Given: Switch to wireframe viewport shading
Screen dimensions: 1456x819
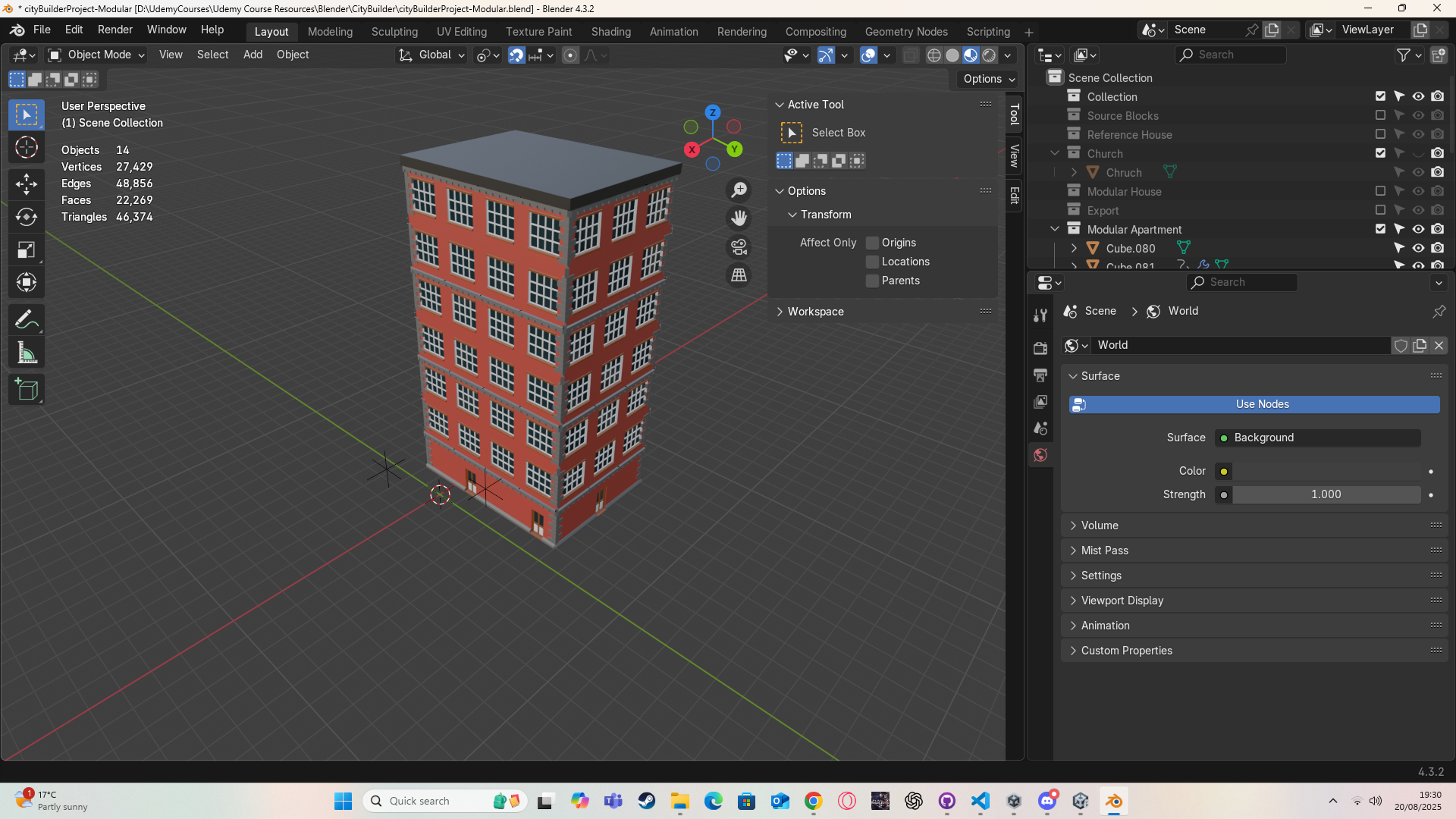Looking at the screenshot, I should [x=934, y=55].
